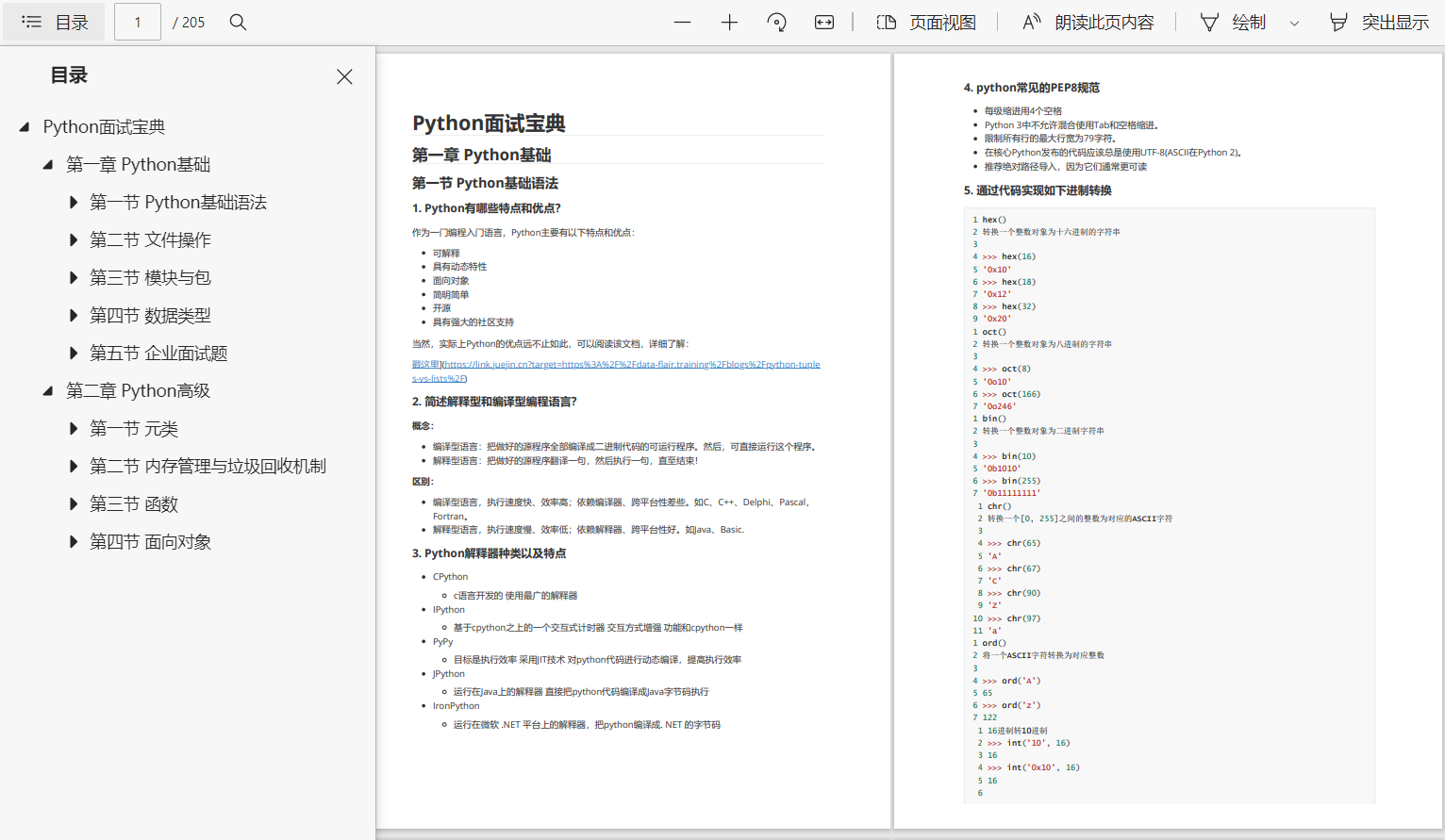The height and width of the screenshot is (840, 1445).
Task: Jump to 第四节 面向对象 outline entry
Action: coord(150,541)
